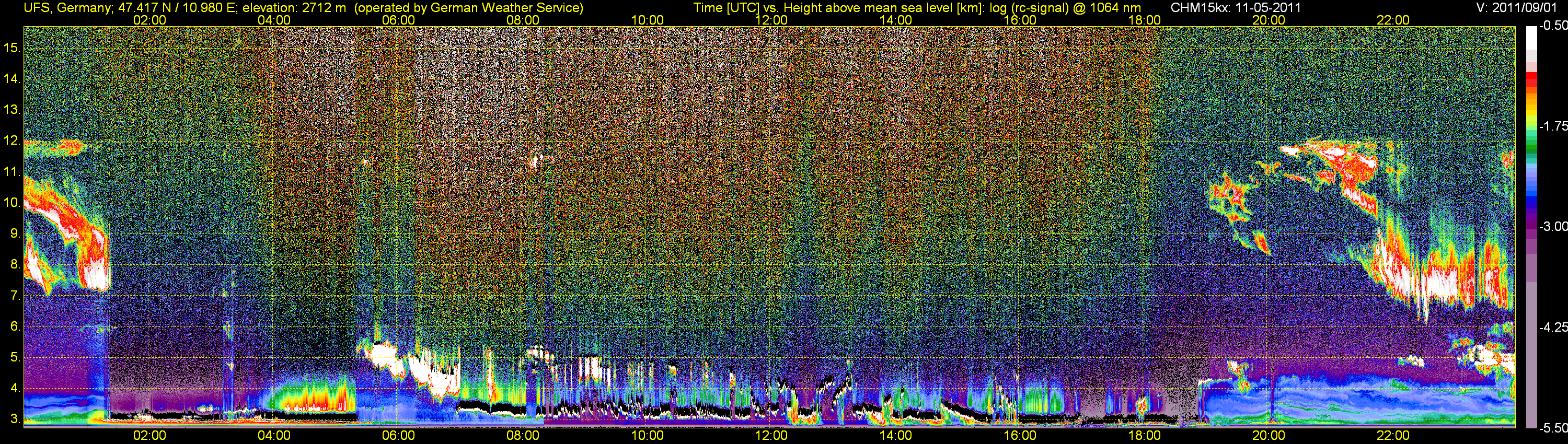Viewport: 1568px width, 444px height.
Task: Select the 4 km height axis label
Action: click(15, 388)
